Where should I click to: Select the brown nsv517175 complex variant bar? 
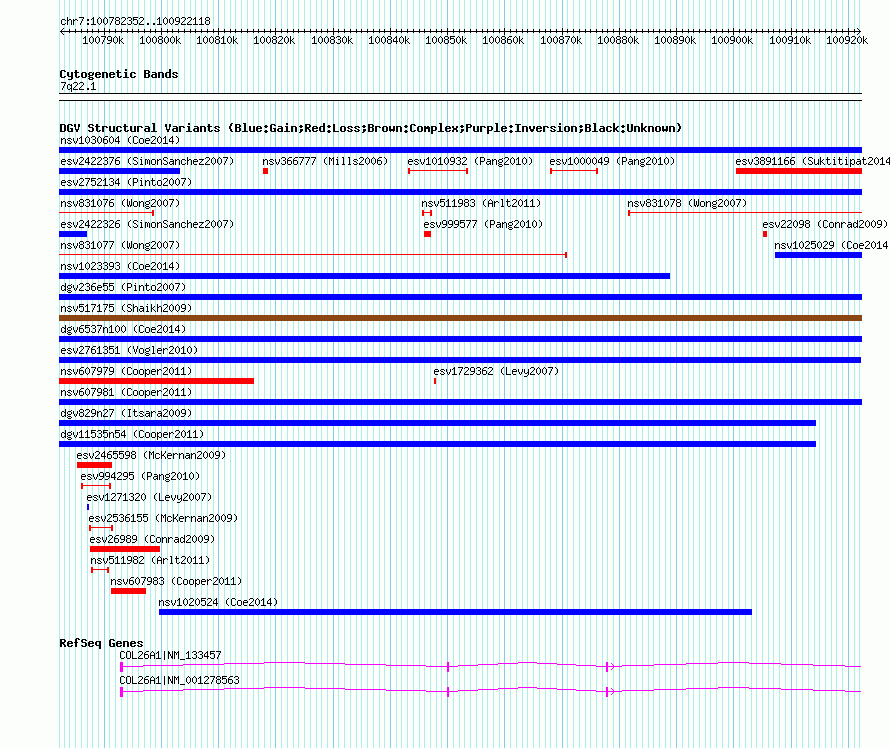pyautogui.click(x=460, y=318)
